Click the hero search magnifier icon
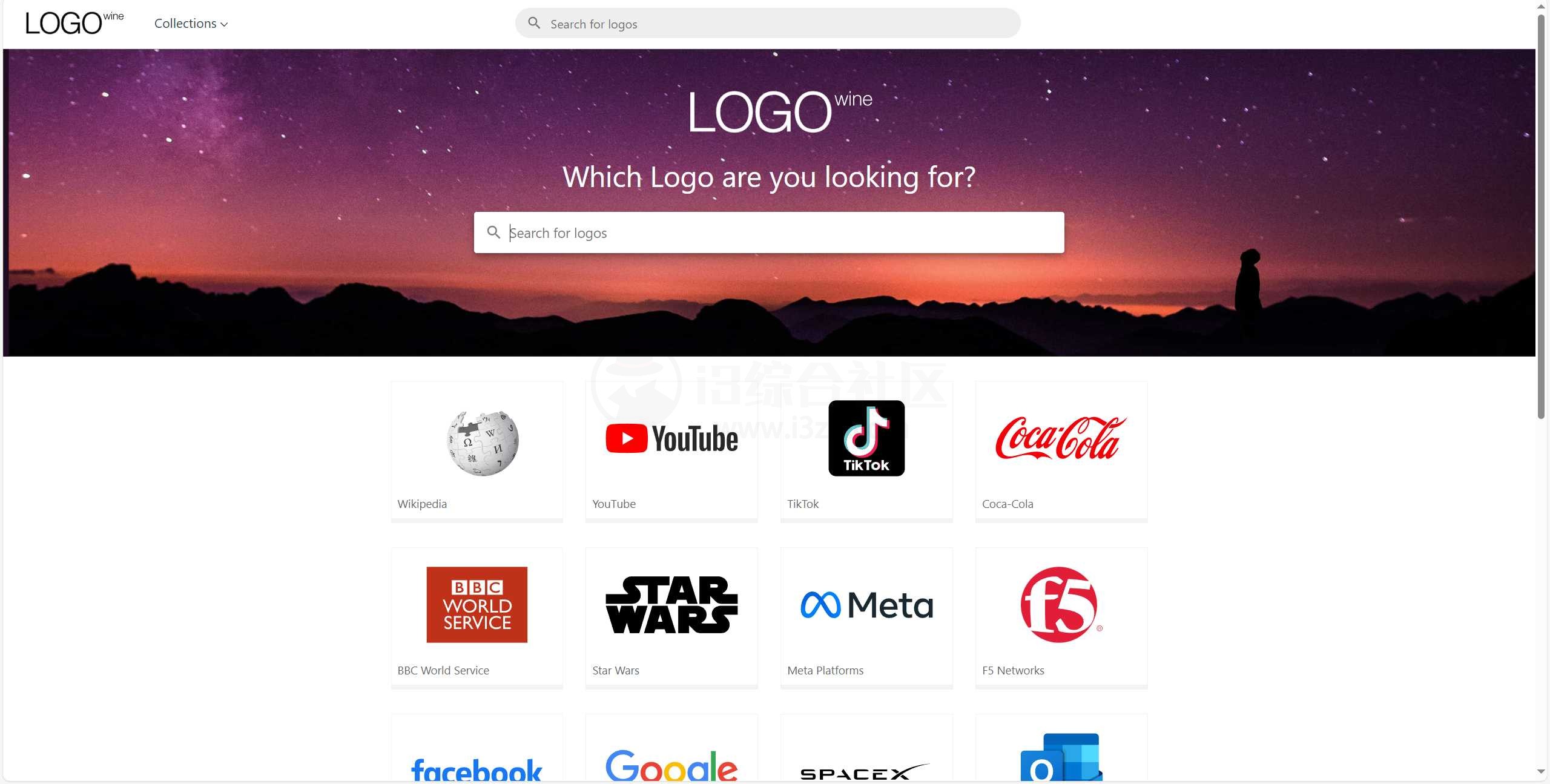The height and width of the screenshot is (784, 1550). (493, 232)
